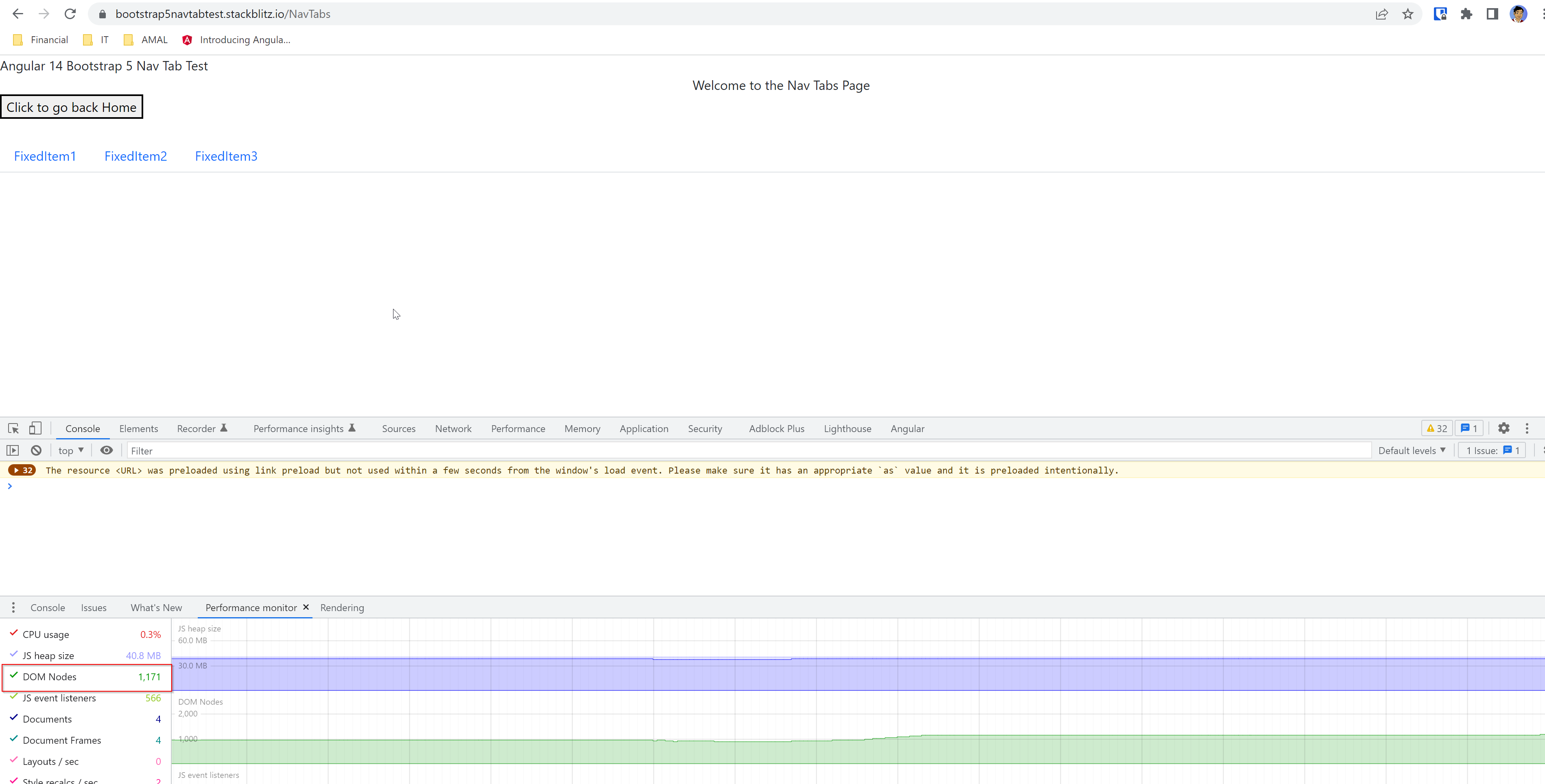Open drawer three-dot menu beside Console
The image size is (1545, 784).
tap(13, 608)
